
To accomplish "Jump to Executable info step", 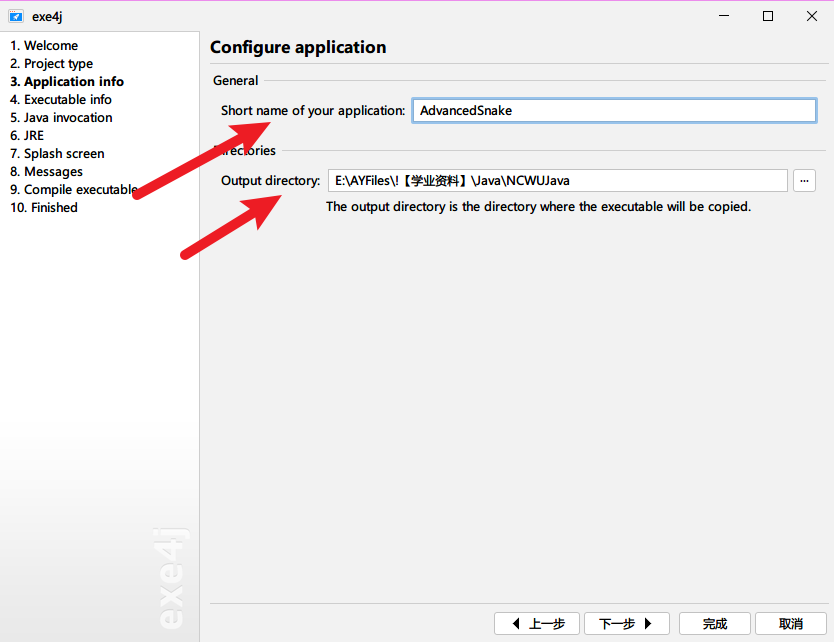I will tap(61, 100).
